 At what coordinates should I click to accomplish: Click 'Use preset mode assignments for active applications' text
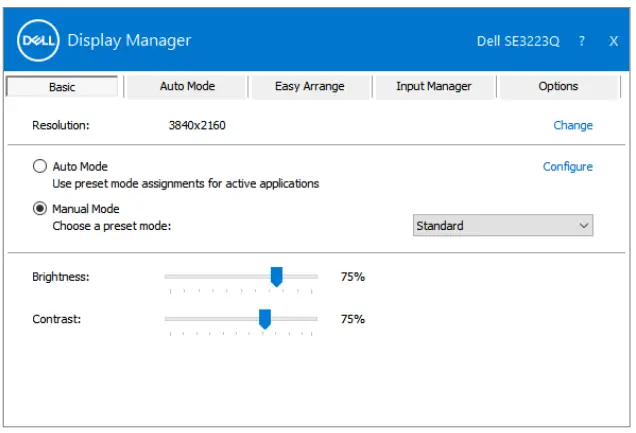tap(186, 184)
